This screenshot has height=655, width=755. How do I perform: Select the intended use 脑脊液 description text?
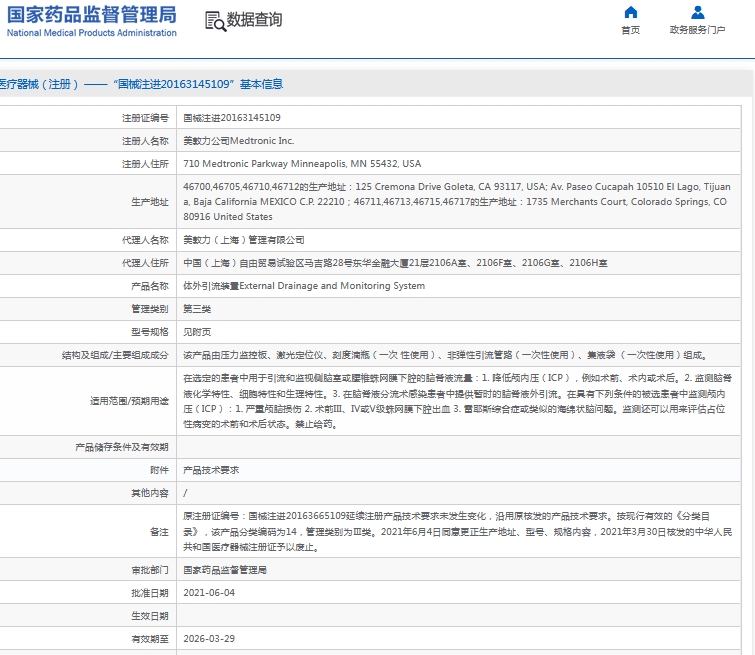pos(457,401)
